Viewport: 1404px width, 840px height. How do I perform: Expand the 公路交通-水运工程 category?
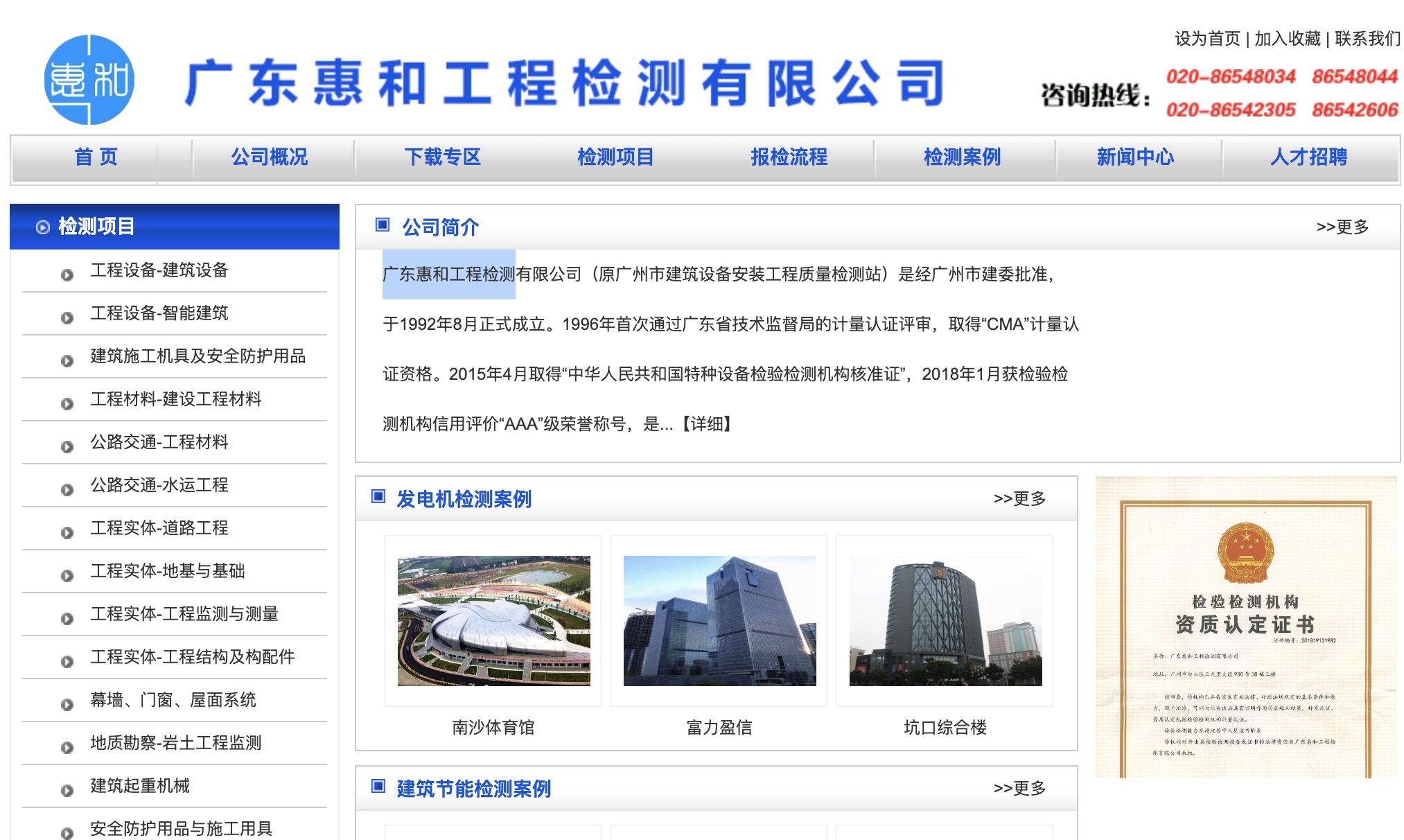point(158,486)
